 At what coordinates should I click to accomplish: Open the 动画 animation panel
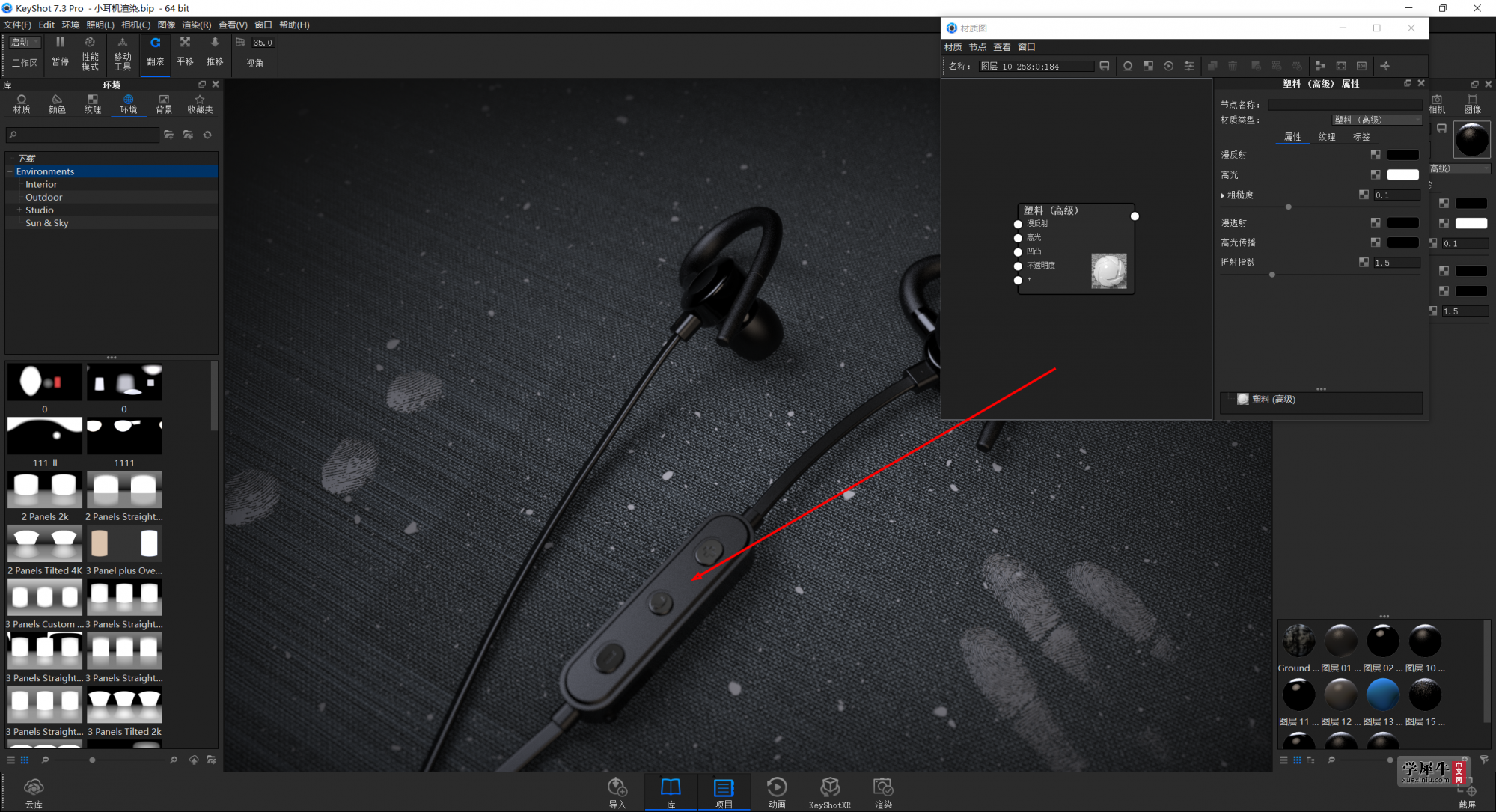[777, 793]
